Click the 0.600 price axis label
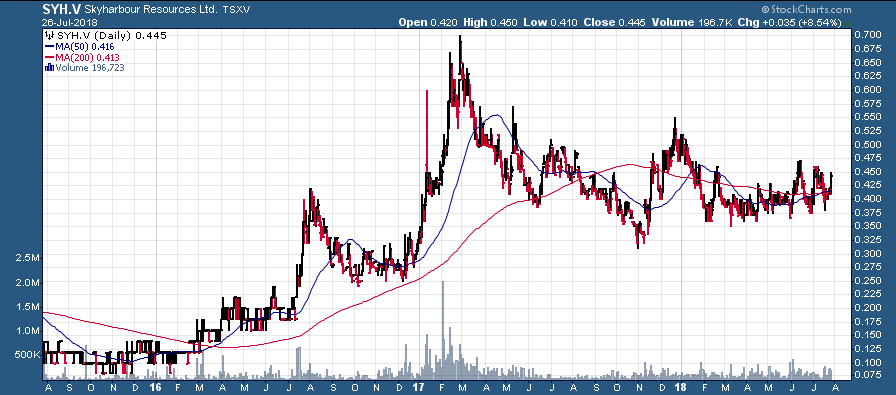 pyautogui.click(x=867, y=90)
